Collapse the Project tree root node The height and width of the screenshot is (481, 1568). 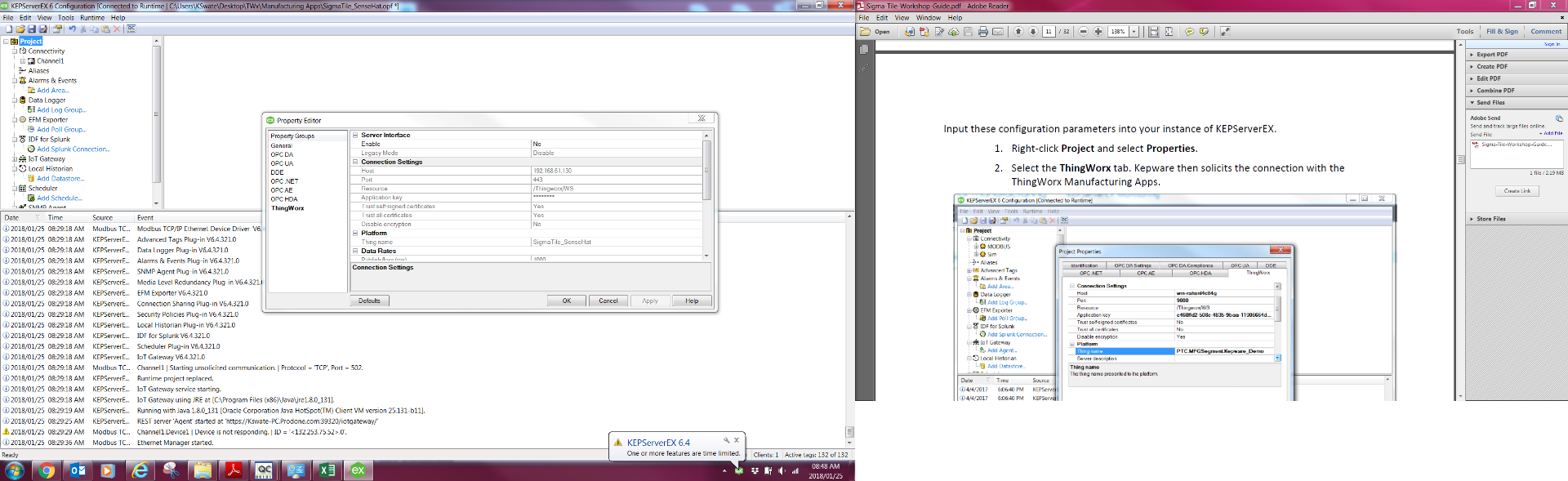(x=6, y=41)
